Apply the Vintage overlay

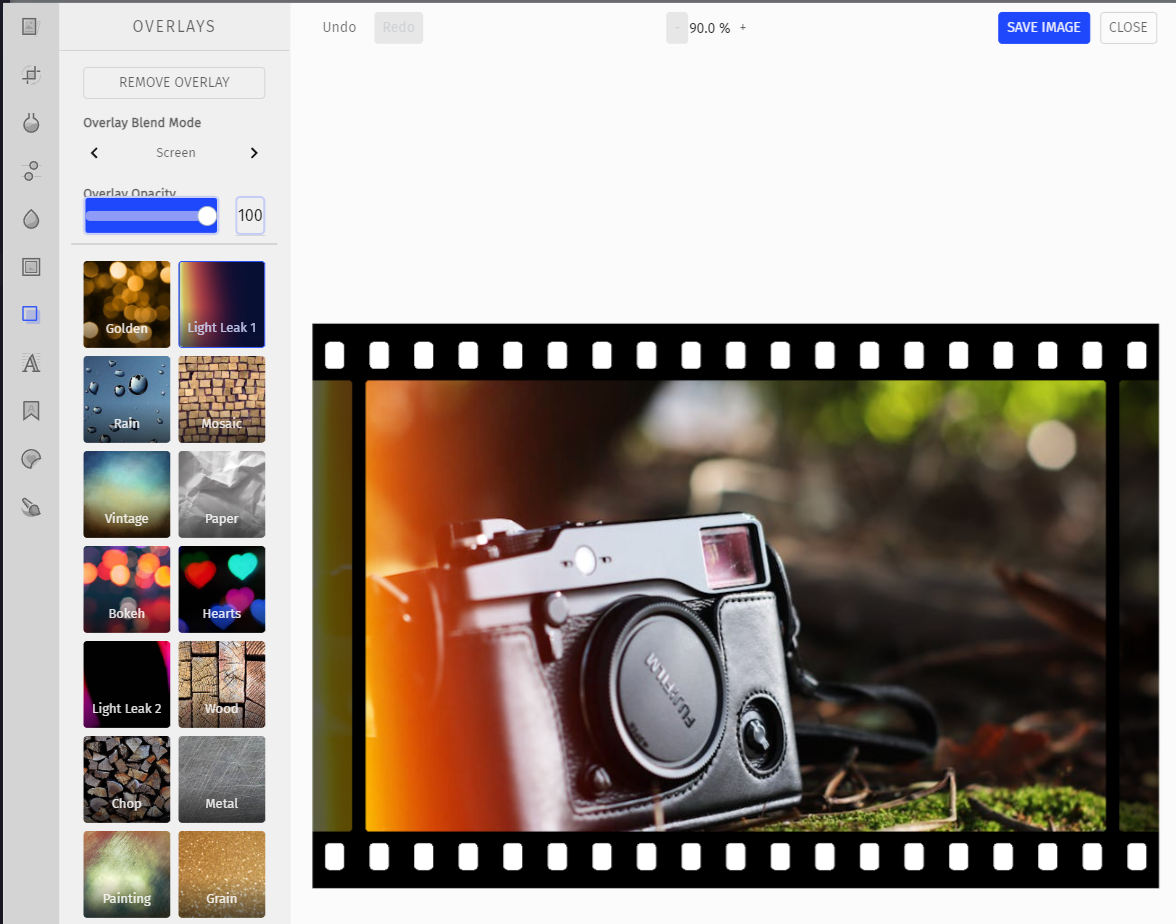(127, 494)
